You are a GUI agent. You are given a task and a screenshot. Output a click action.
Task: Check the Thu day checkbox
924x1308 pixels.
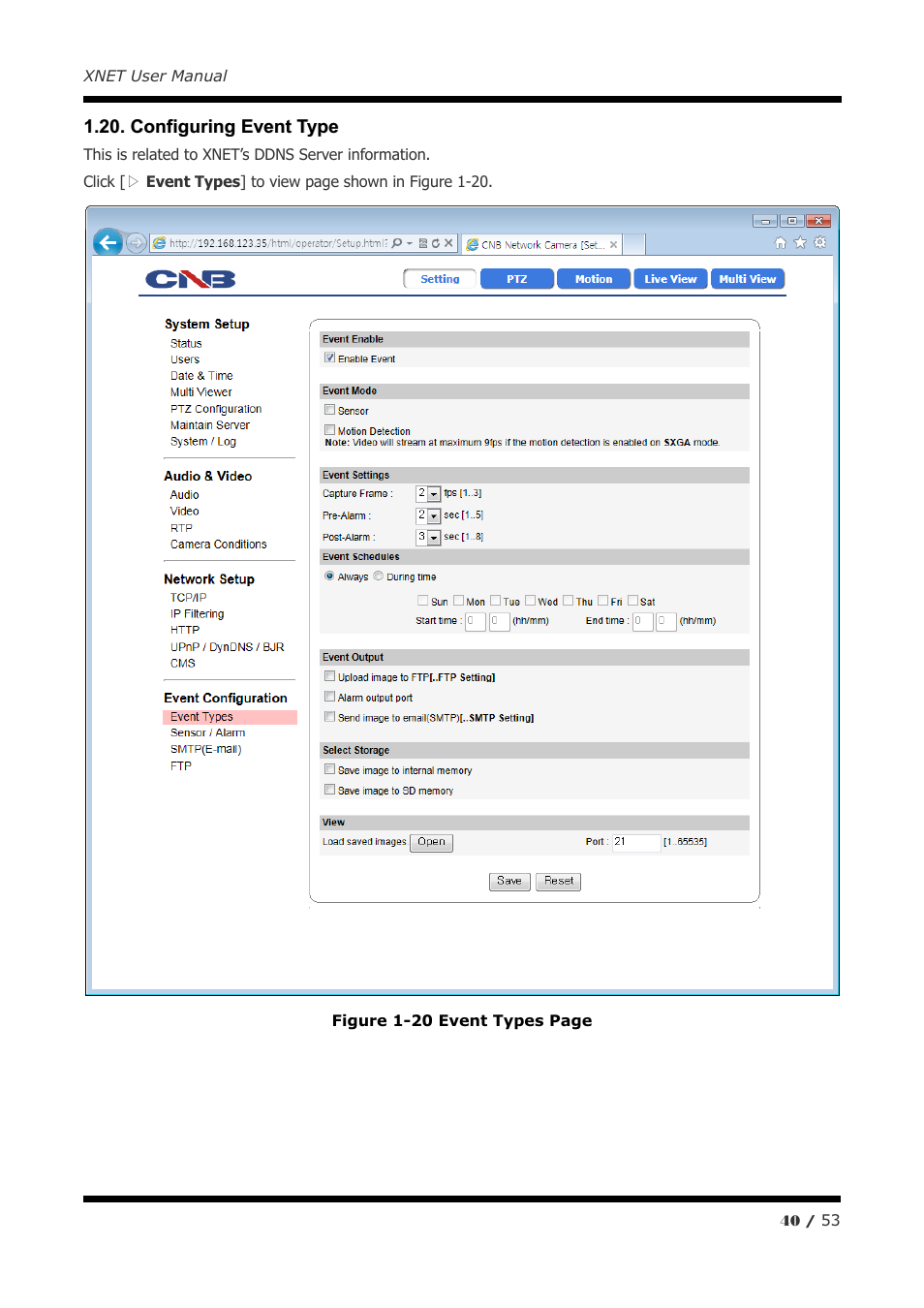coord(569,601)
